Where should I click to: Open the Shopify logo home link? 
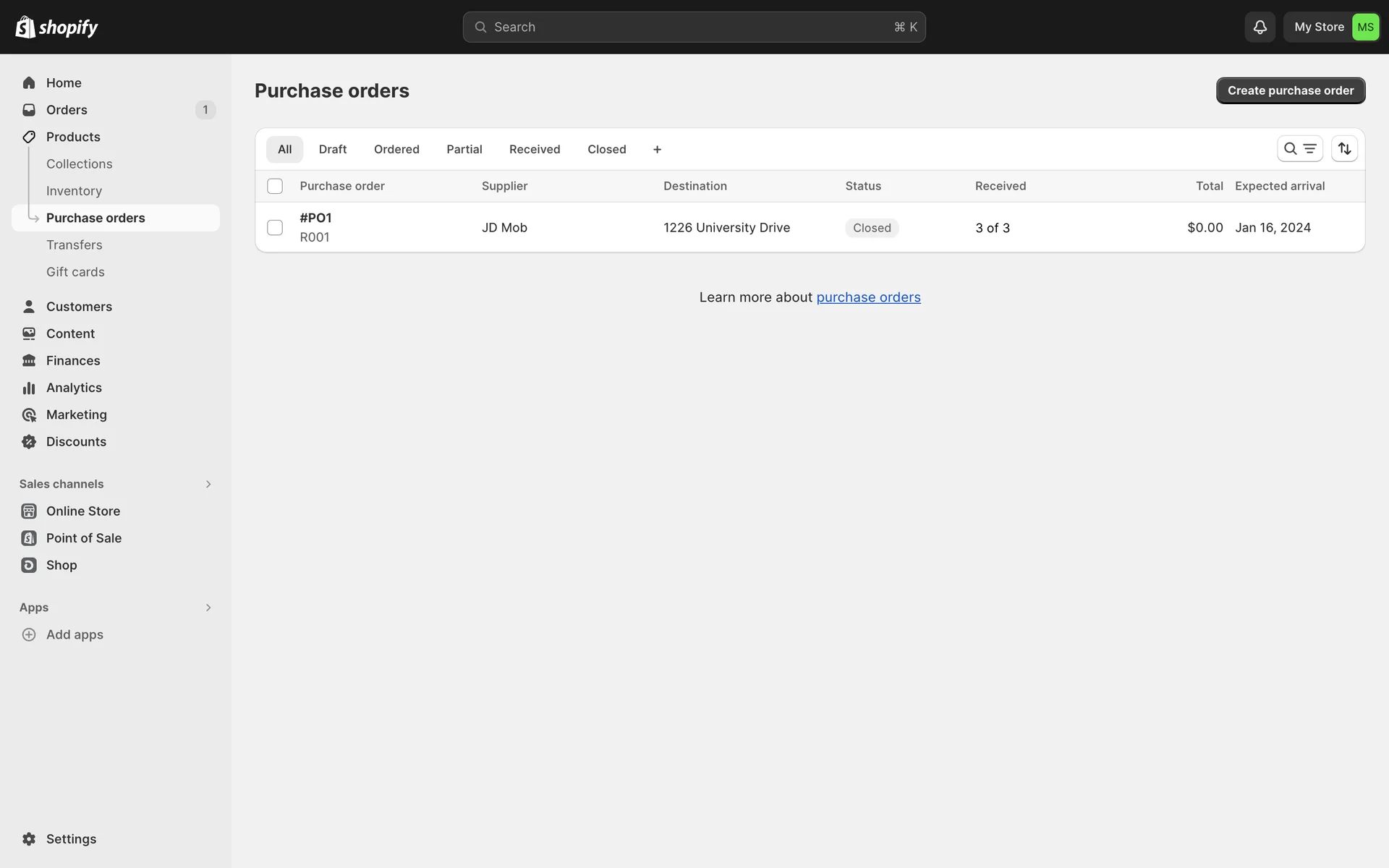tap(56, 27)
